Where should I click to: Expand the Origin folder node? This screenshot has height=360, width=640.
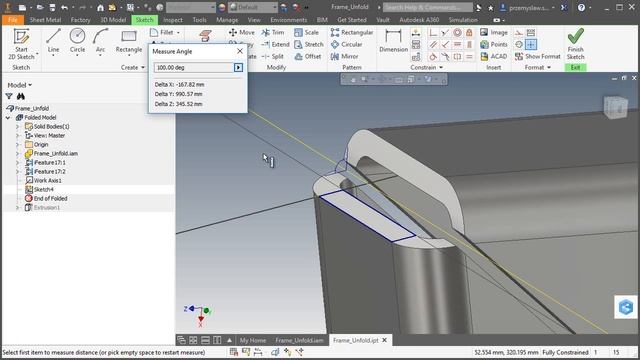click(x=17, y=144)
